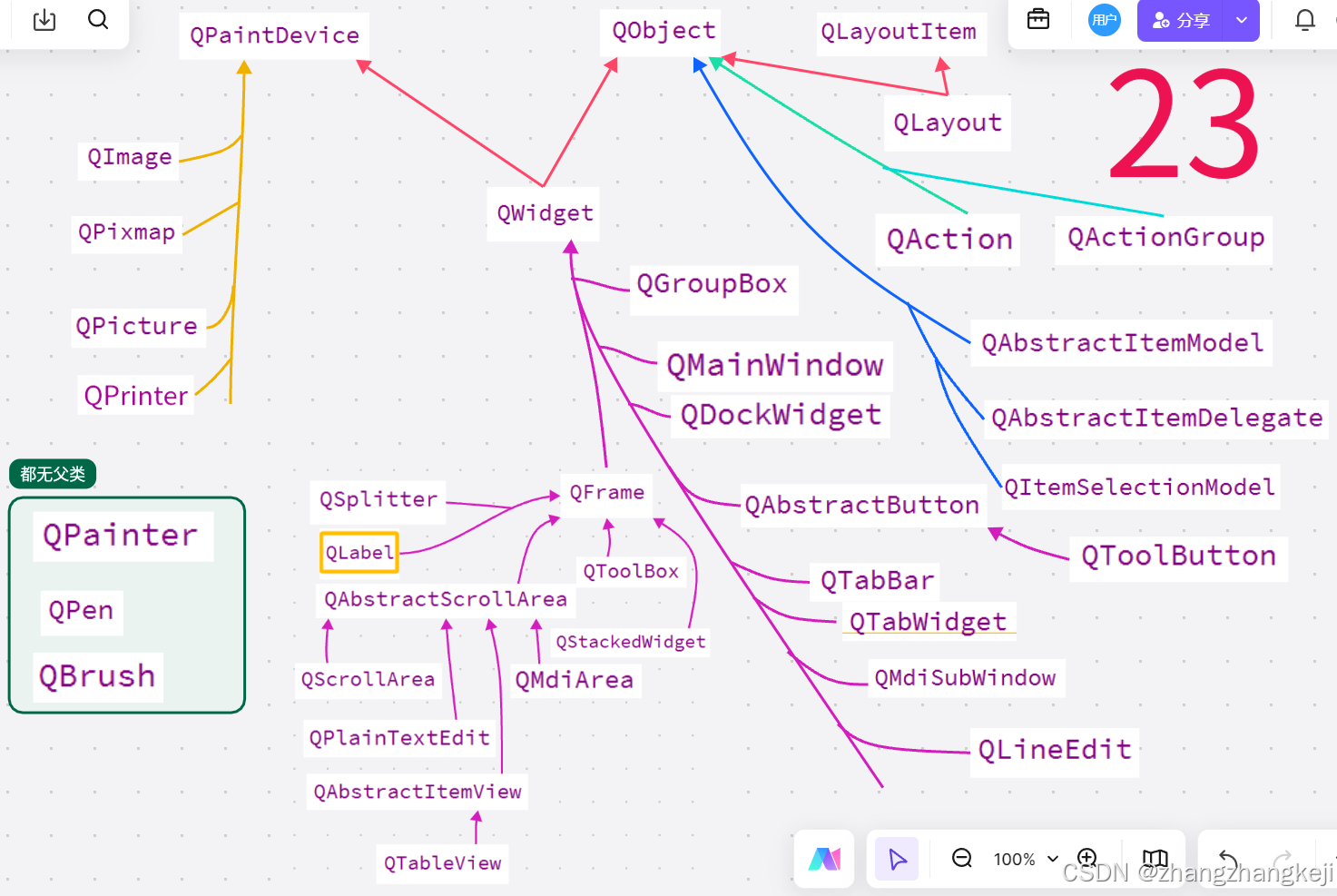Image resolution: width=1337 pixels, height=896 pixels.
Task: Click the green 都无父类 frame label
Action: click(x=53, y=474)
